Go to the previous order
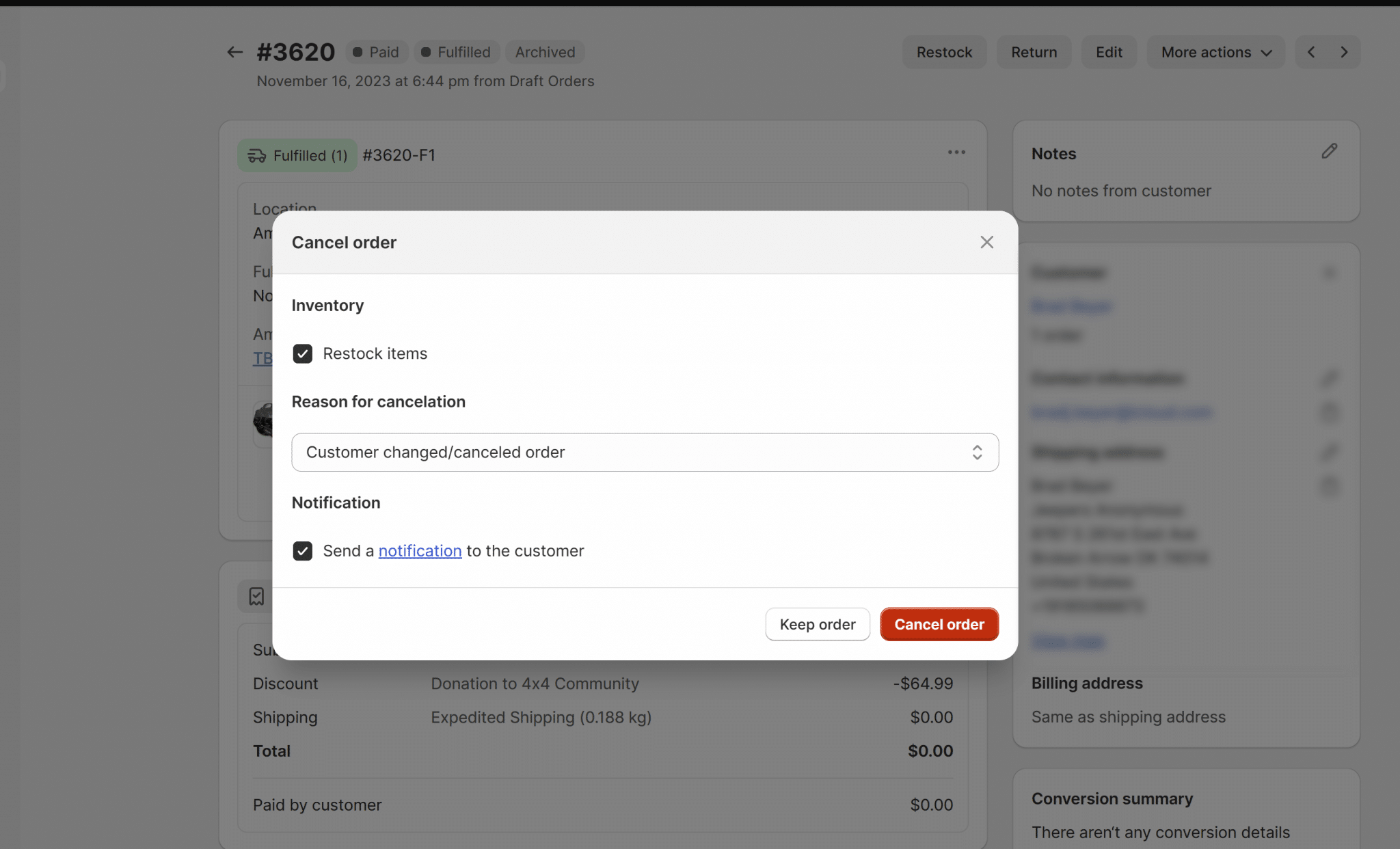Image resolution: width=1400 pixels, height=849 pixels. [1311, 52]
